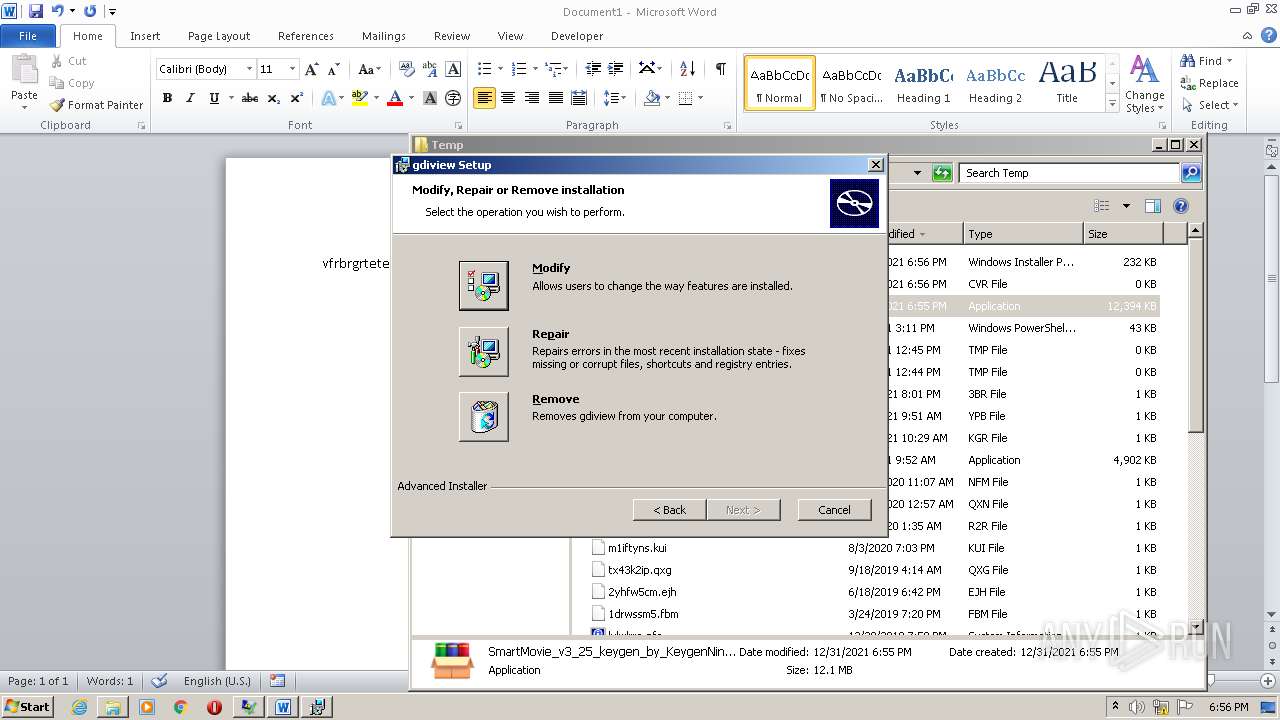
Task: Click Size column header in Temp window
Action: [x=1123, y=234]
